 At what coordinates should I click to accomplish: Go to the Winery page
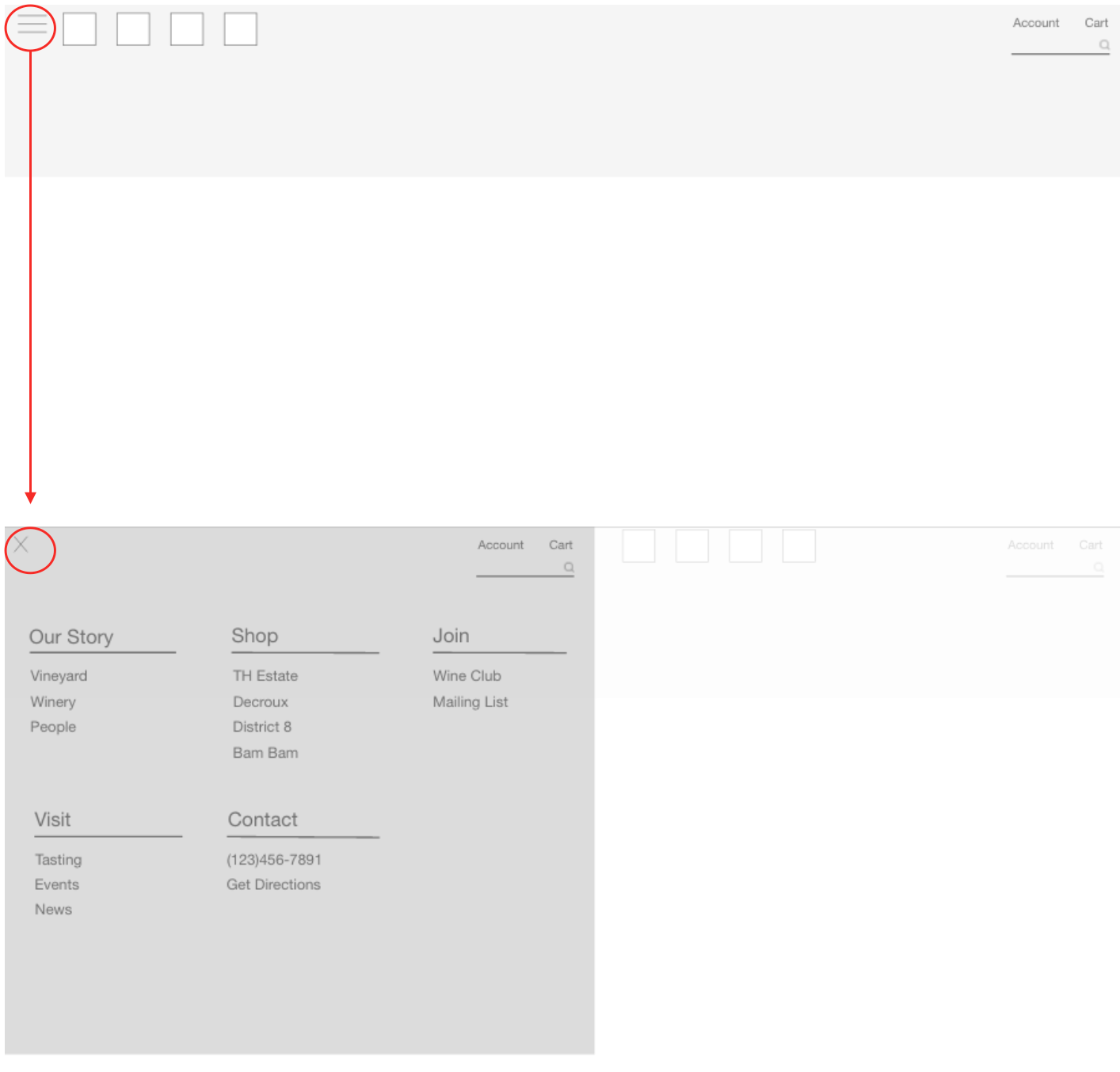[53, 702]
